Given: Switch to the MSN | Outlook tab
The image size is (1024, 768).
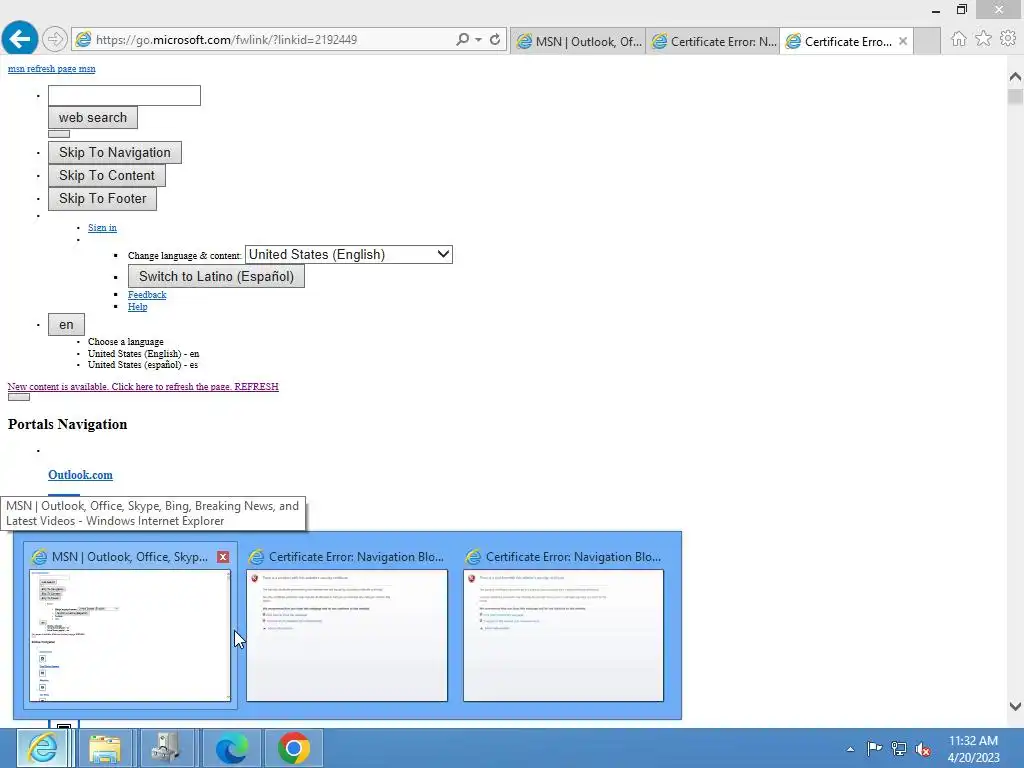Looking at the screenshot, I should coord(579,42).
